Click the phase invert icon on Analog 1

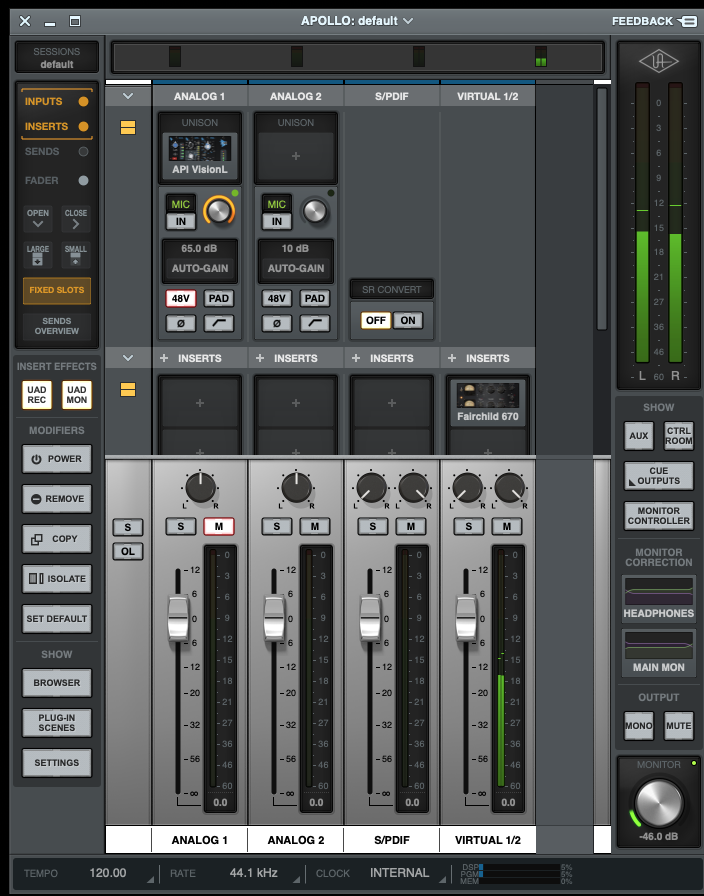coord(181,323)
